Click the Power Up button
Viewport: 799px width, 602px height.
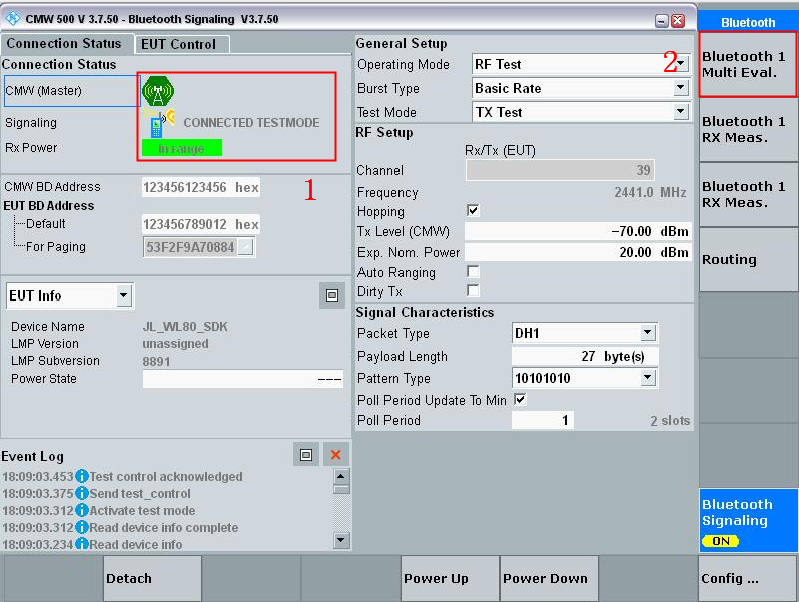coord(450,578)
